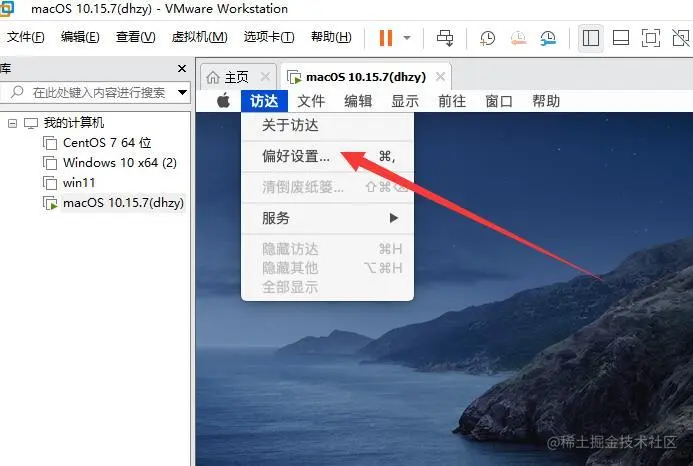The image size is (693, 466).
Task: Click the send Ctrl+Alt+Del toolbar icon
Action: click(445, 38)
